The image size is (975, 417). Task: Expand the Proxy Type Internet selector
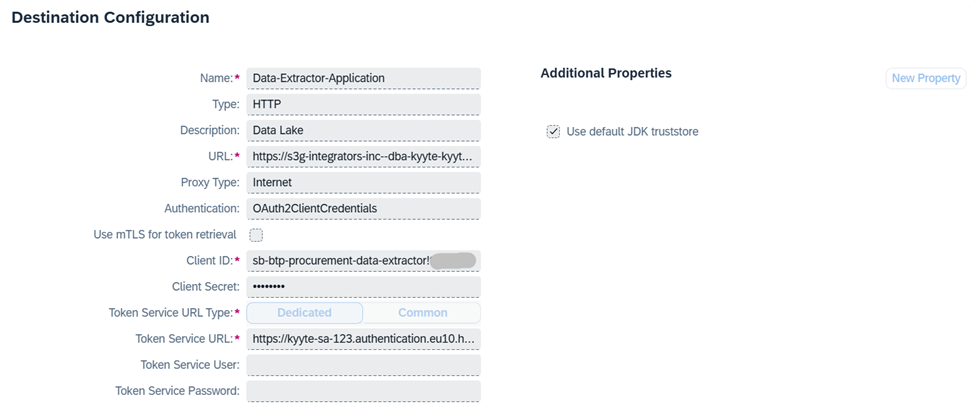tap(363, 183)
